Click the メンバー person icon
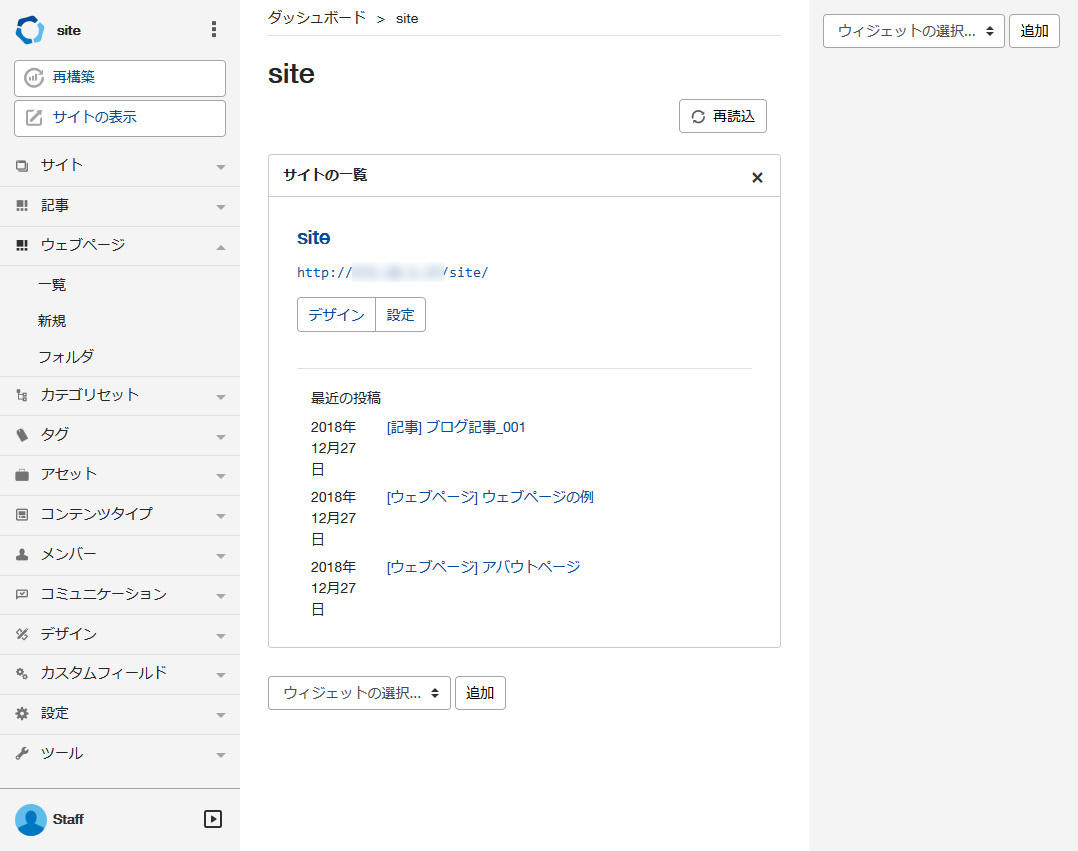 point(22,554)
